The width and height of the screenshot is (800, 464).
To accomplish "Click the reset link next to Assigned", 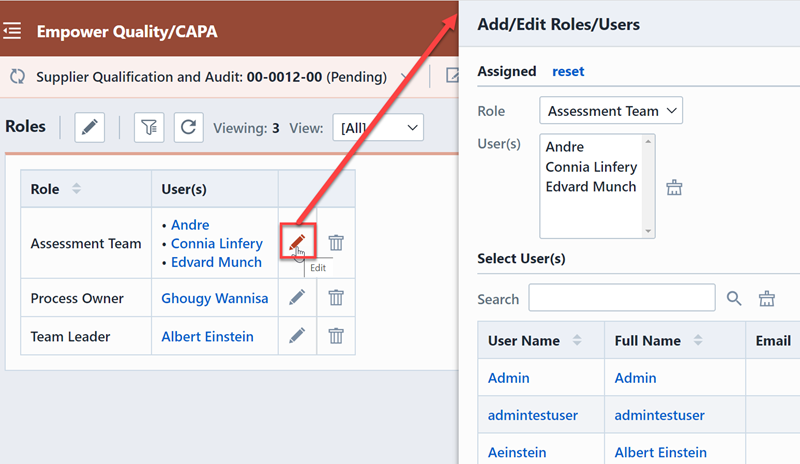I will (568, 71).
